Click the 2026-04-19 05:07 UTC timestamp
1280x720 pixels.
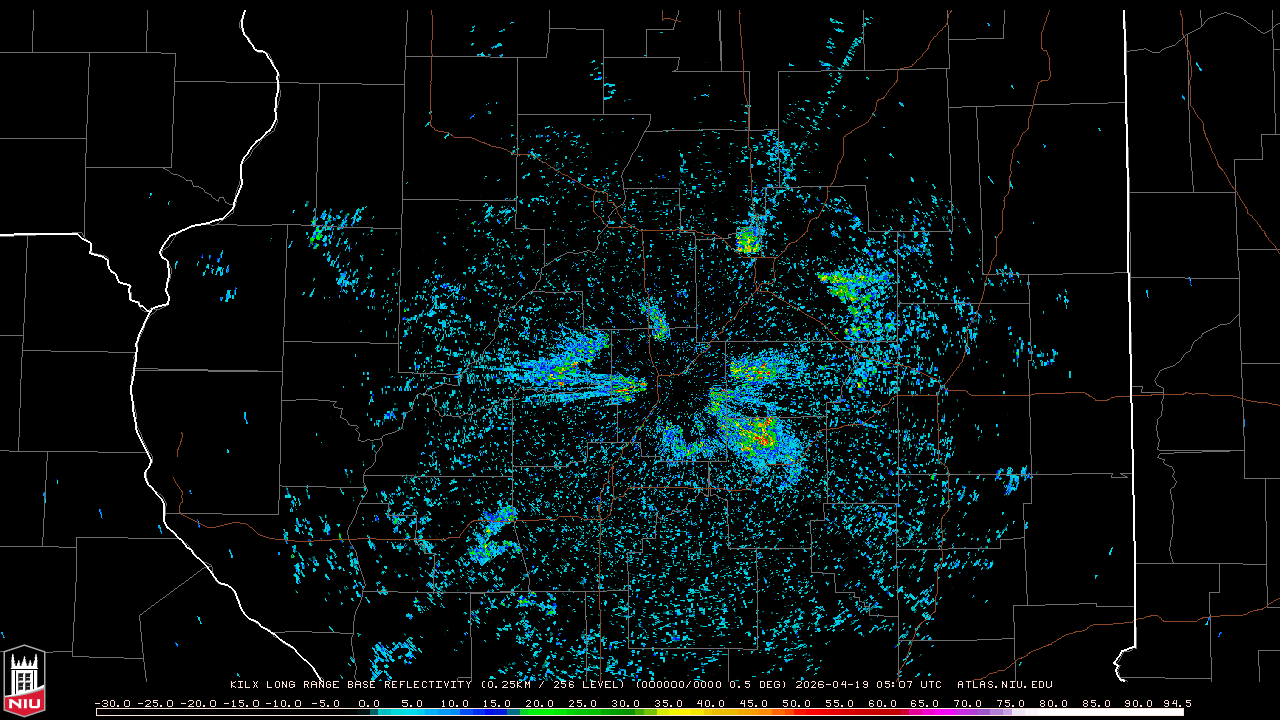coord(868,685)
